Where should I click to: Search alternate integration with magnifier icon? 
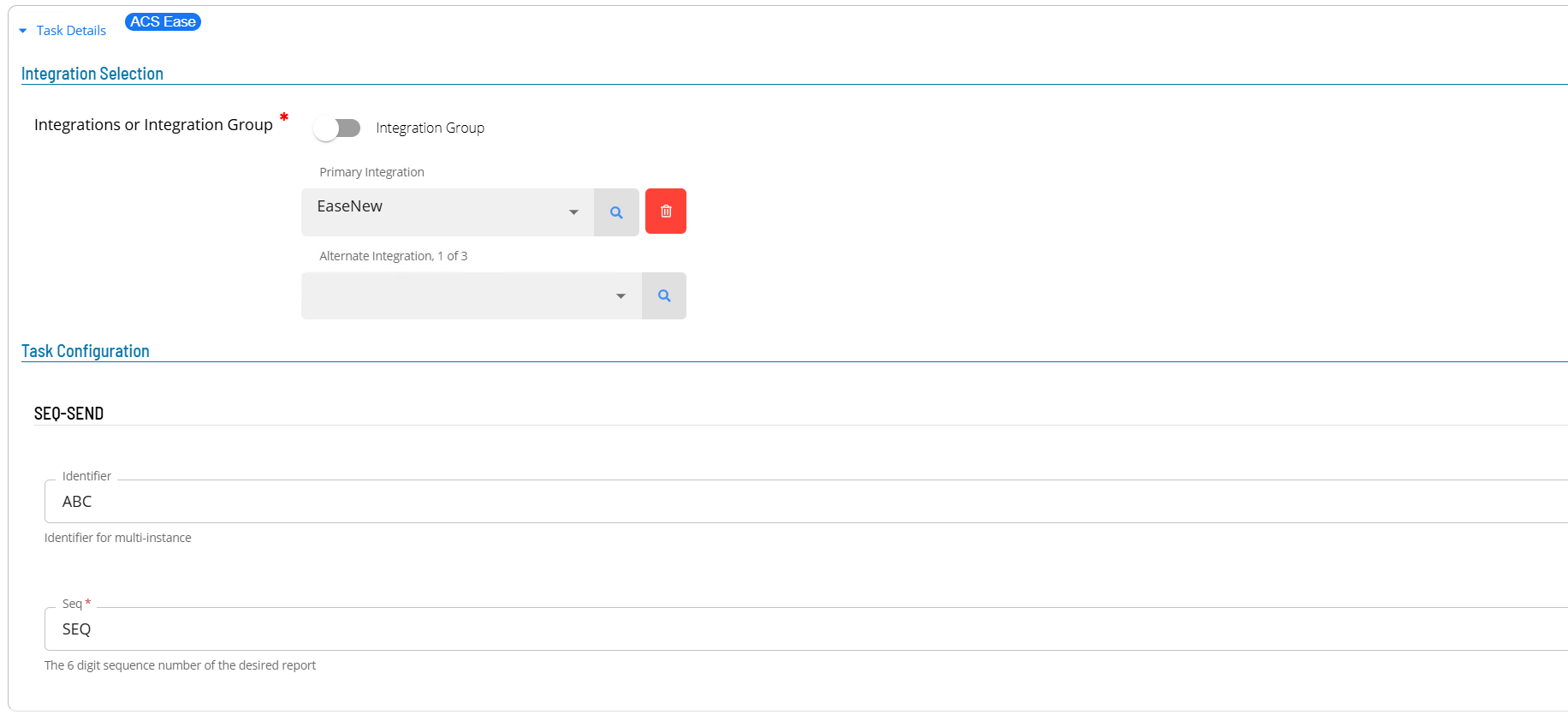[x=664, y=295]
